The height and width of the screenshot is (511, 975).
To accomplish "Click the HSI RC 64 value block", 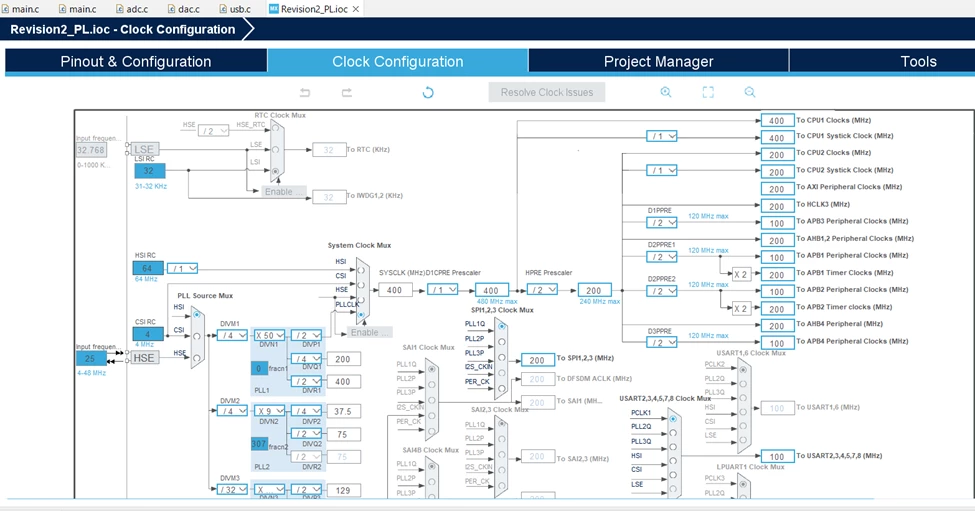I will pos(148,269).
